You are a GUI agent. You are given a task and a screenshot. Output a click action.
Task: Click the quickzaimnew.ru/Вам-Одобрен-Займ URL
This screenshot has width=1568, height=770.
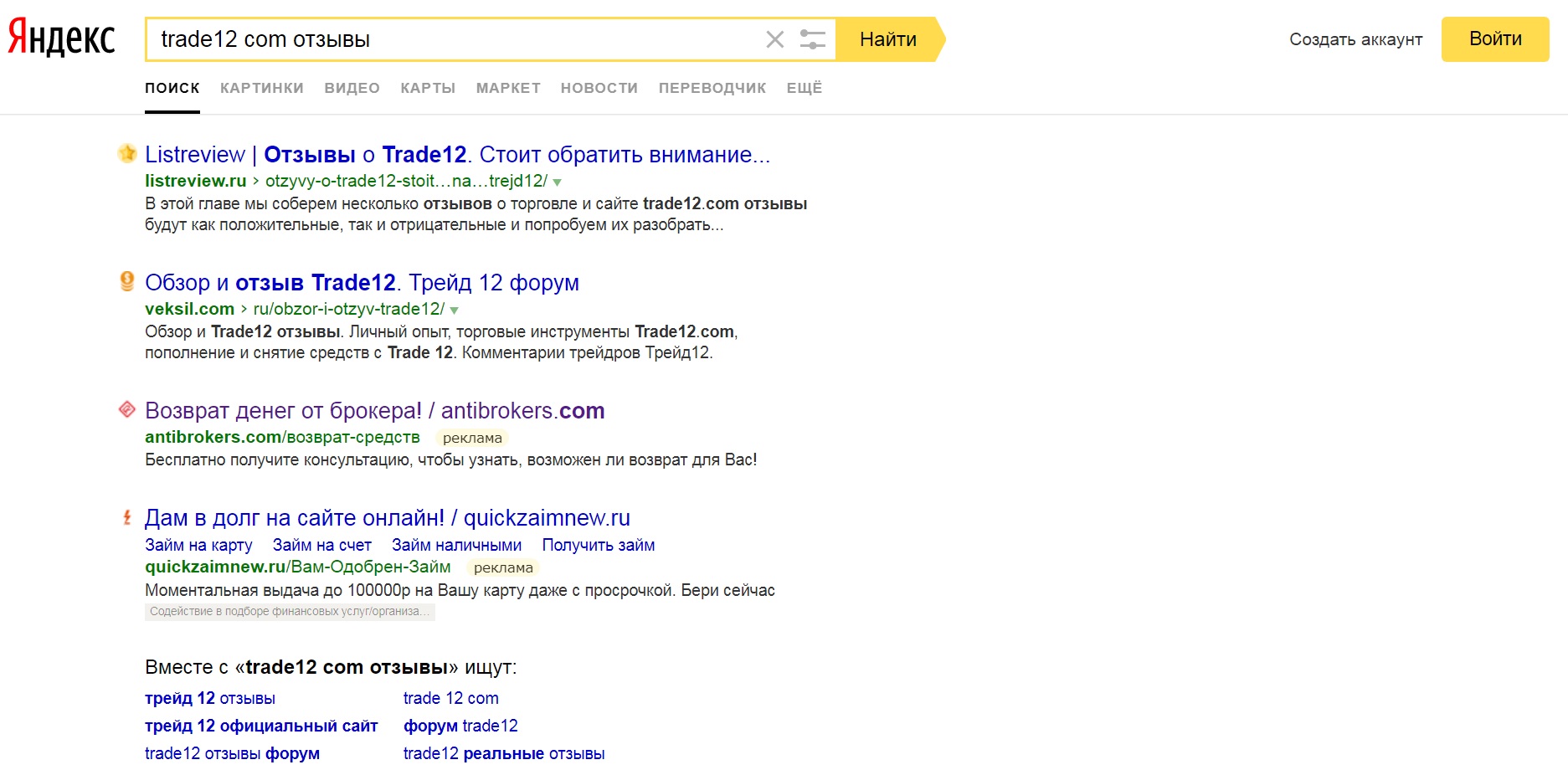point(297,567)
